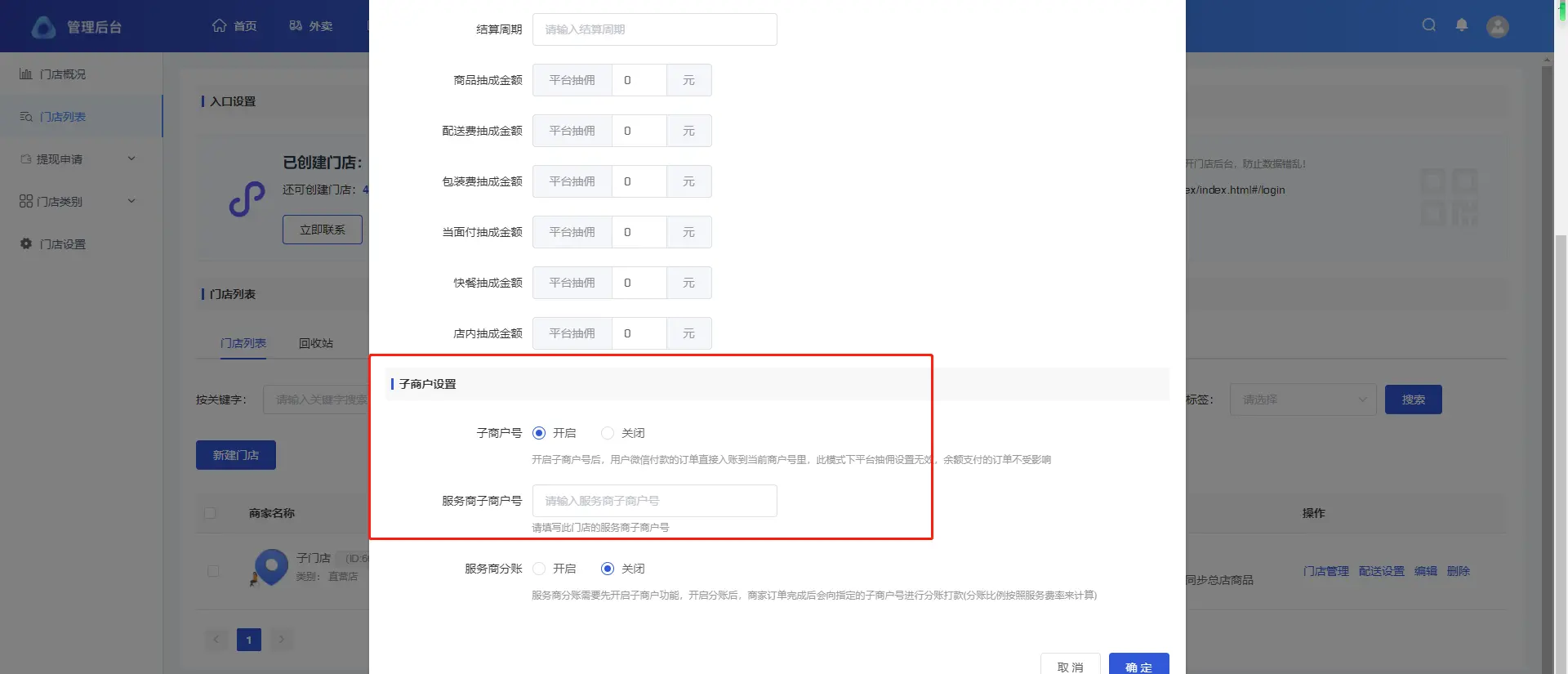The width and height of the screenshot is (1568, 674).
Task: Click the 删除 link in store row
Action: [1459, 571]
